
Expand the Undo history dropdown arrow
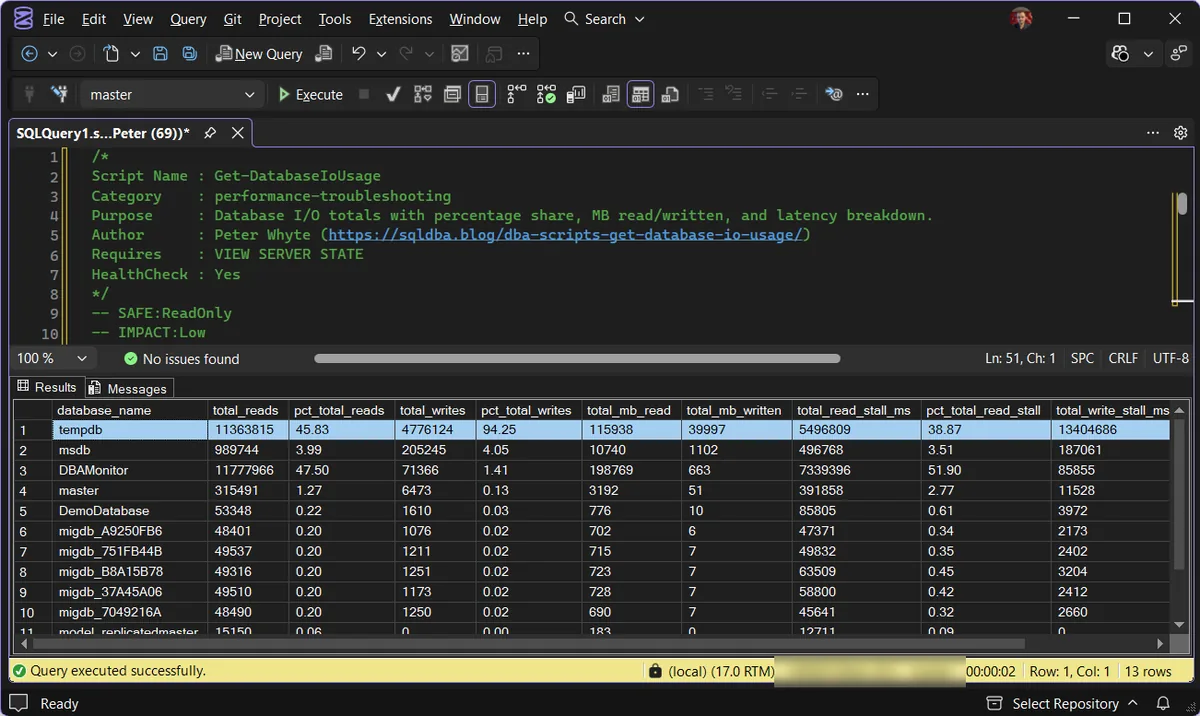point(381,54)
